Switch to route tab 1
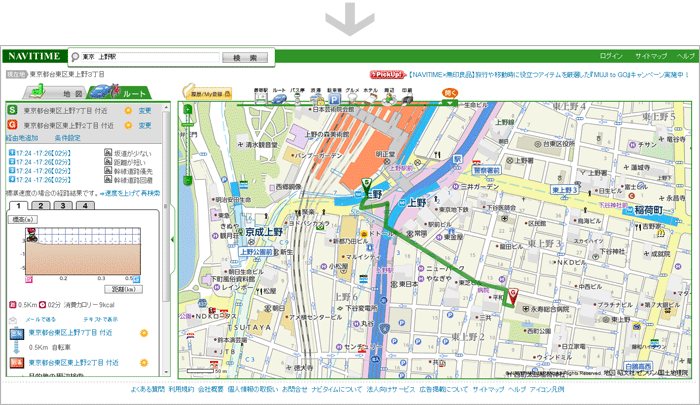Image resolution: width=700 pixels, height=405 pixels. point(18,205)
